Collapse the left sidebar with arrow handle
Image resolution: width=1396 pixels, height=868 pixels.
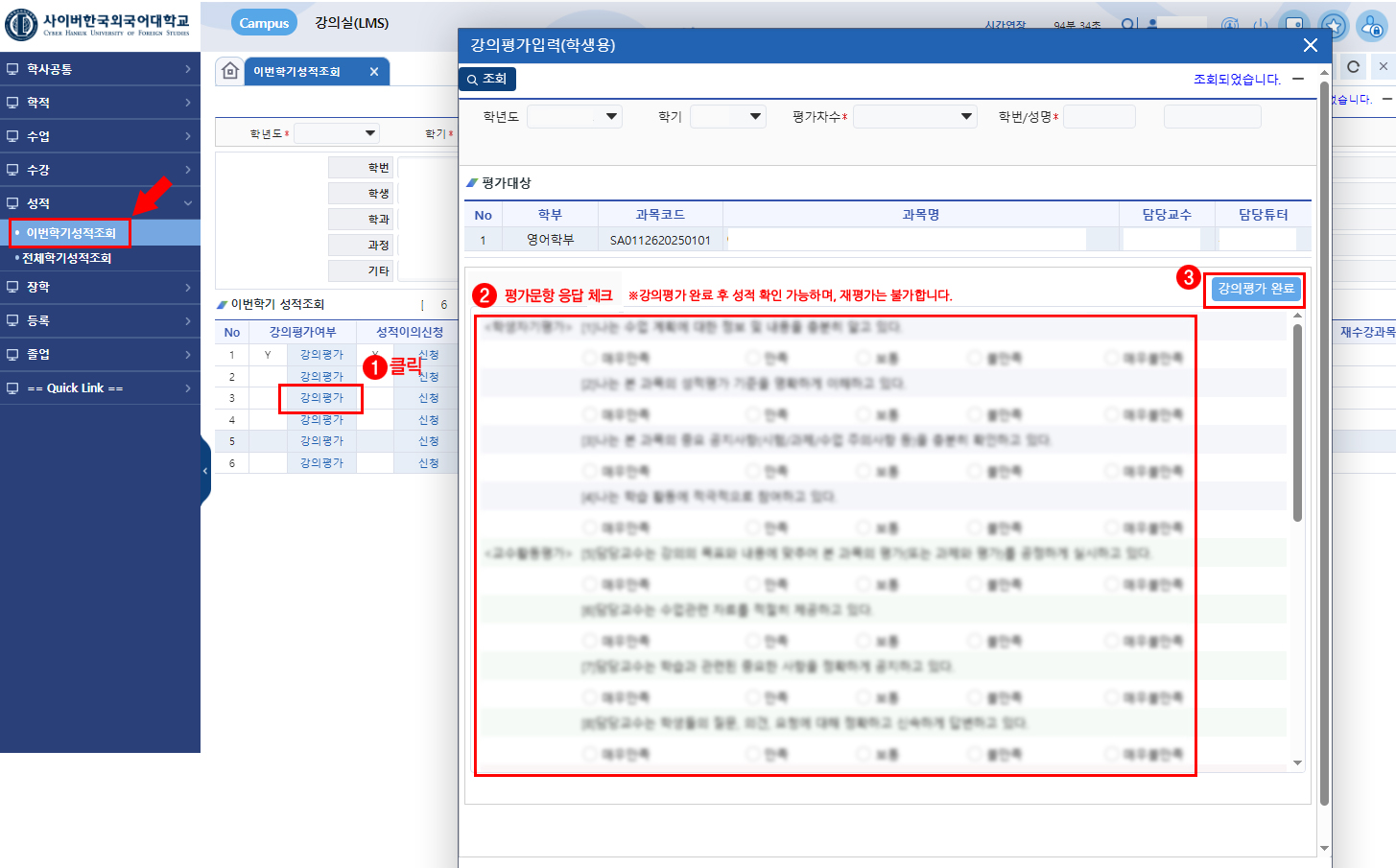click(x=205, y=471)
